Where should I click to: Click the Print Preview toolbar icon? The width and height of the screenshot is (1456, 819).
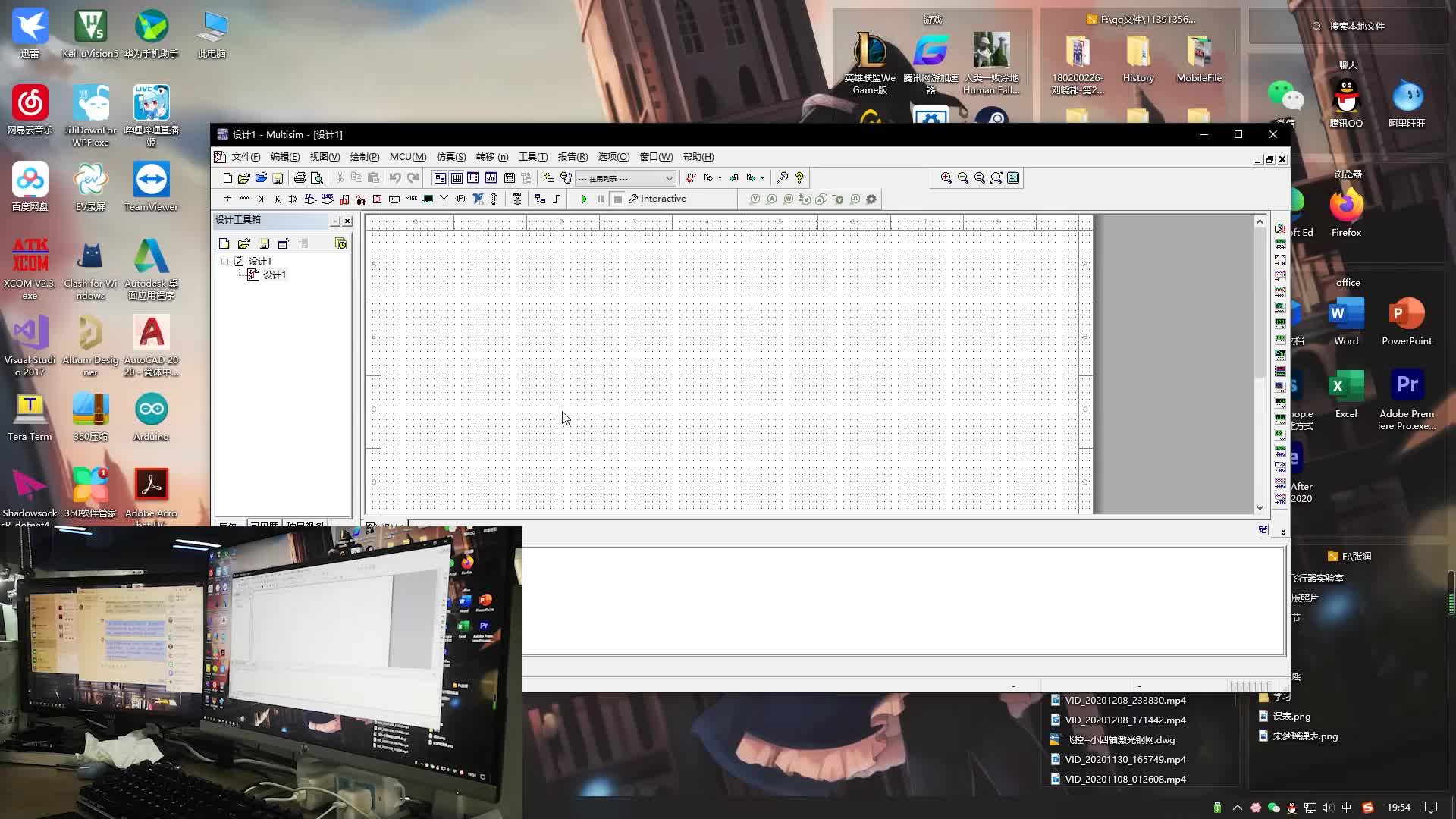click(x=317, y=178)
